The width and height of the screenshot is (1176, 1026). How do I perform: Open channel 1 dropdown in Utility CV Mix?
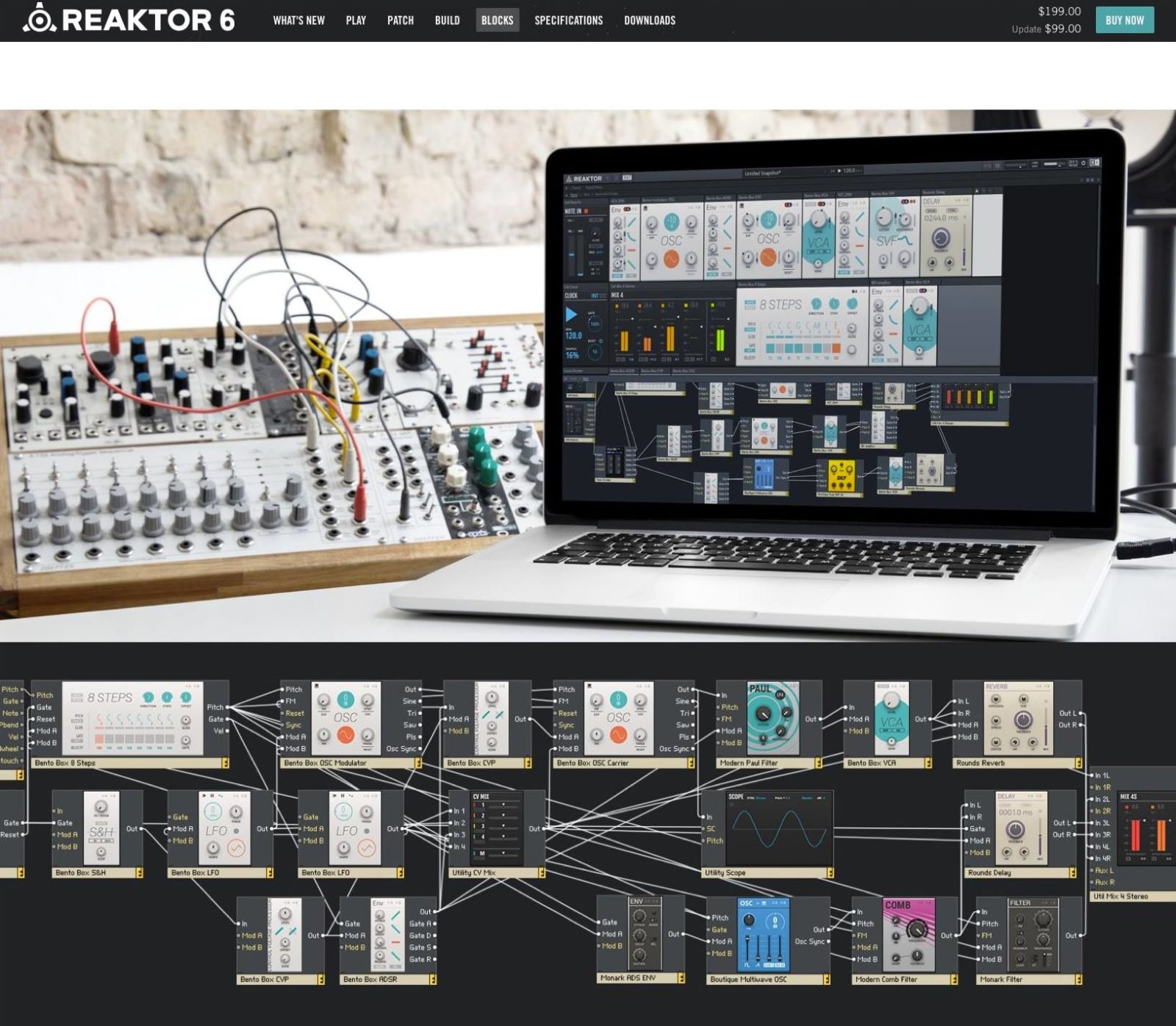point(503,805)
